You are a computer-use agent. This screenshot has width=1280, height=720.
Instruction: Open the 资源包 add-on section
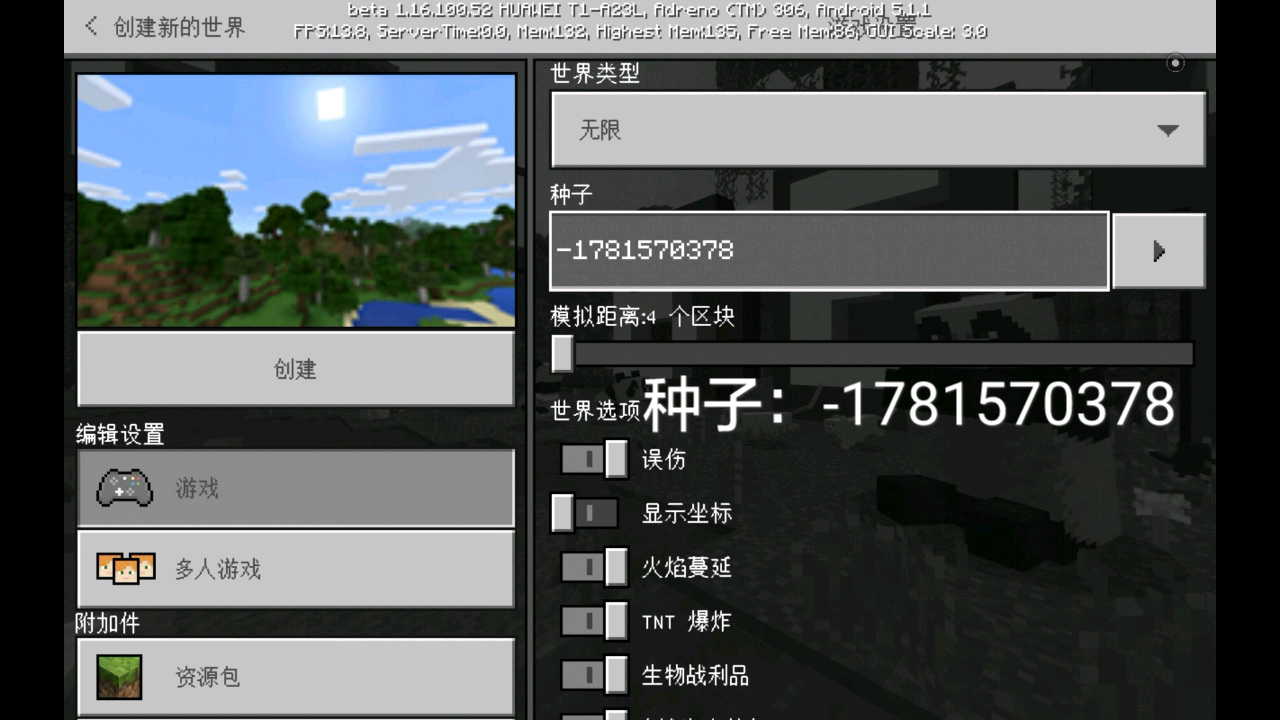pos(296,677)
